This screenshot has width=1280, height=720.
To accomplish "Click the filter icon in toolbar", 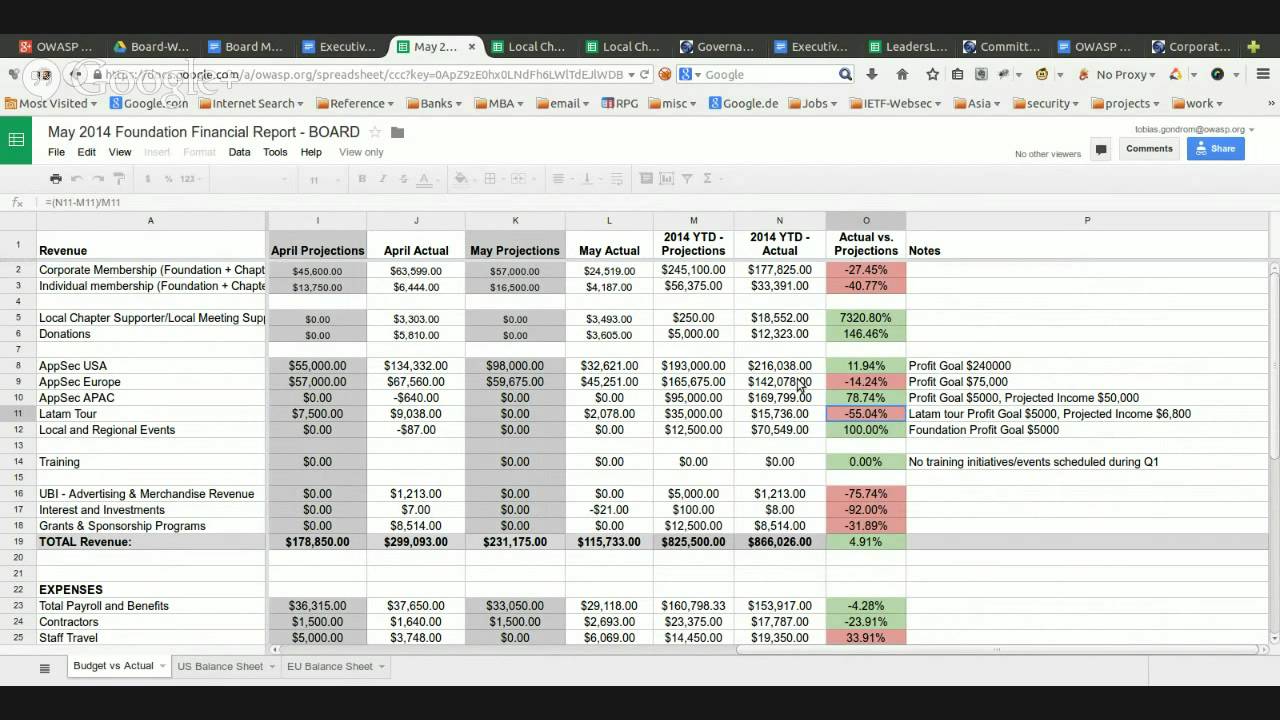I will point(687,179).
